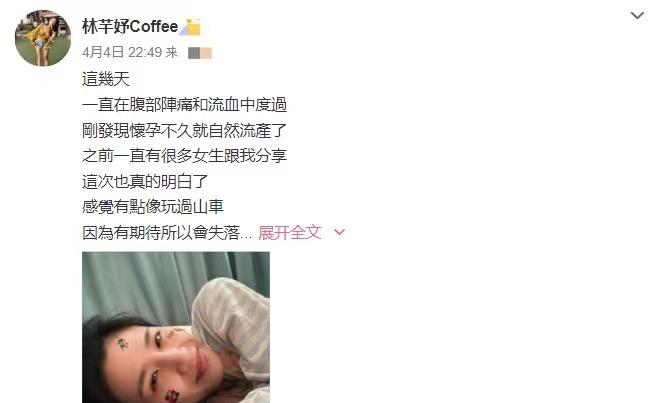Expand full post with 展开全文

[290, 232]
